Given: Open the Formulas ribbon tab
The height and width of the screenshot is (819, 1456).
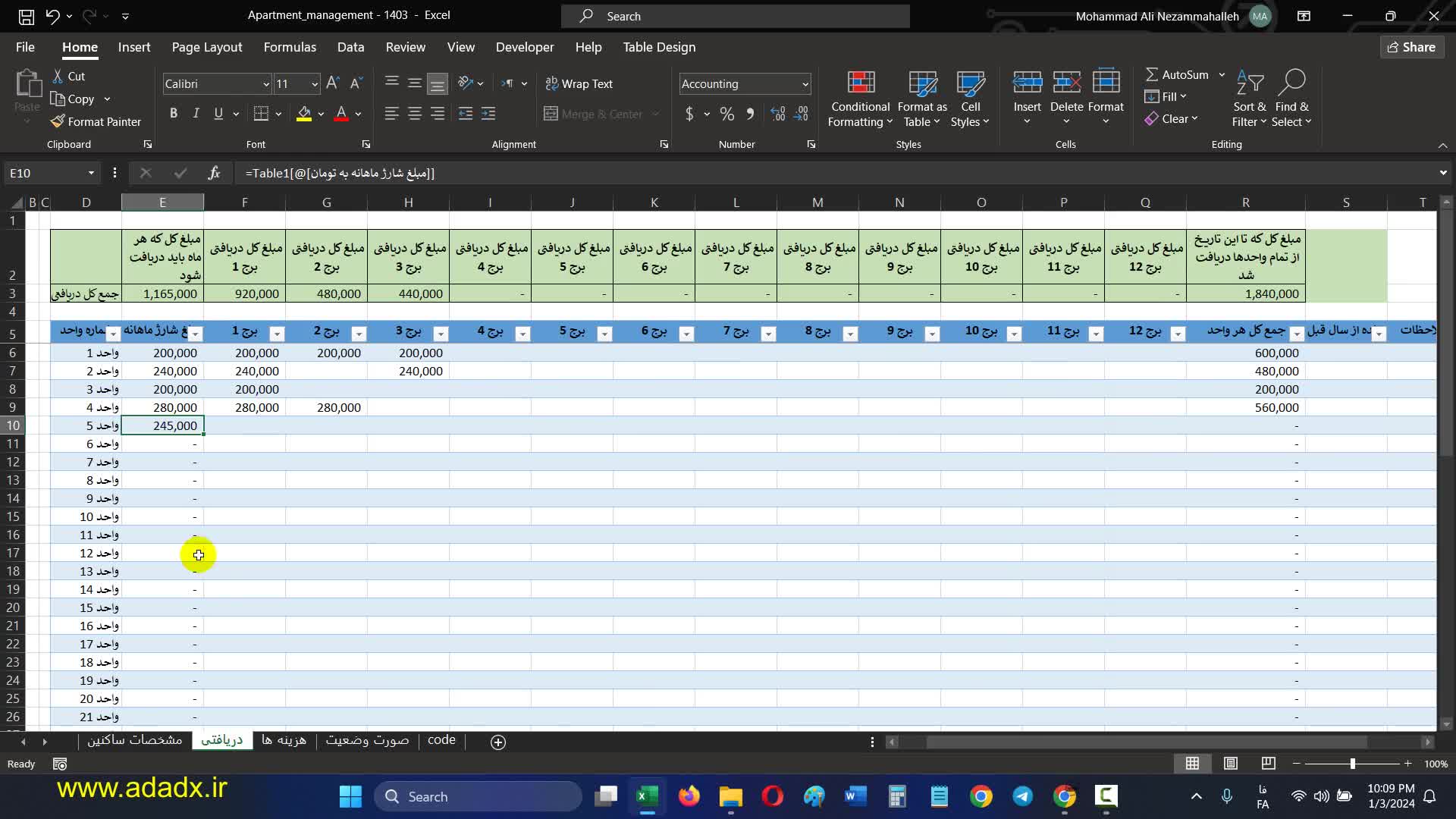Looking at the screenshot, I should pos(290,47).
